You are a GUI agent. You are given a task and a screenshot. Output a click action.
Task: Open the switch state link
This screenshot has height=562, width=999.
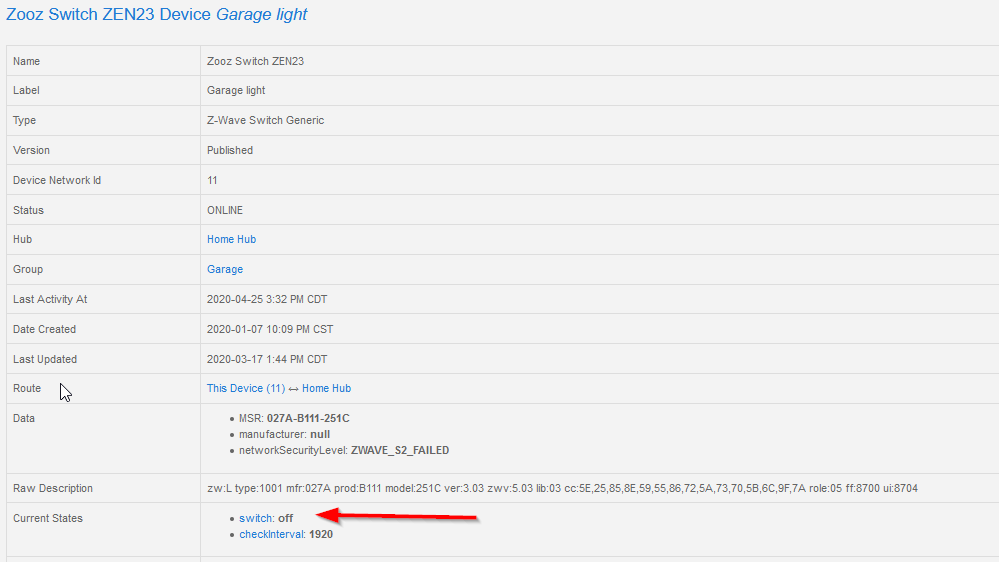click(255, 519)
